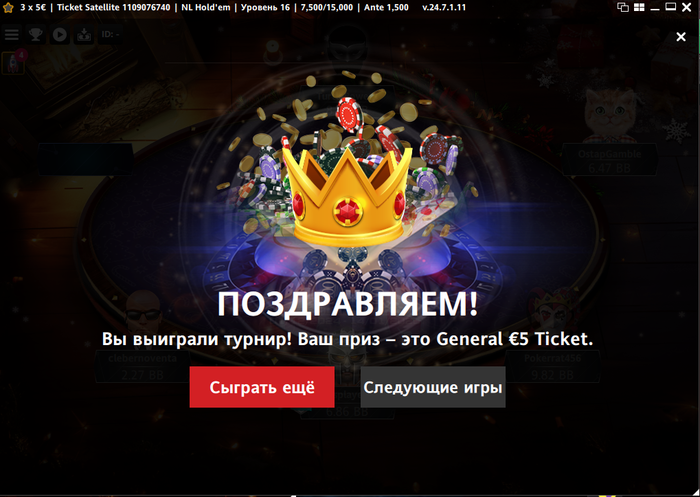
Task: Click the 'Следующие игры' button
Action: pos(433,387)
